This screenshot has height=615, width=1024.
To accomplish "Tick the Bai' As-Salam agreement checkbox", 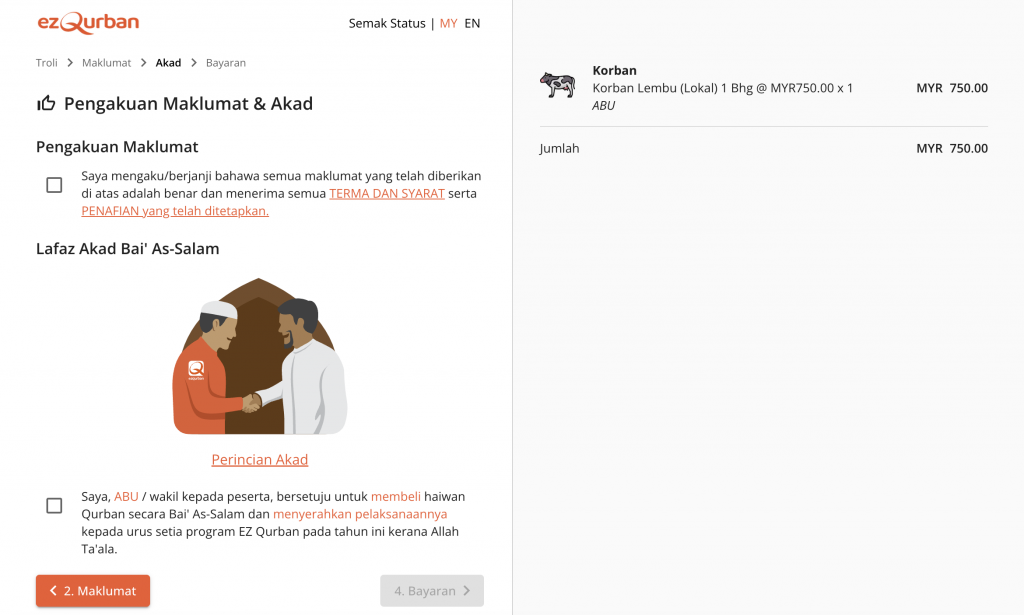I will point(54,505).
